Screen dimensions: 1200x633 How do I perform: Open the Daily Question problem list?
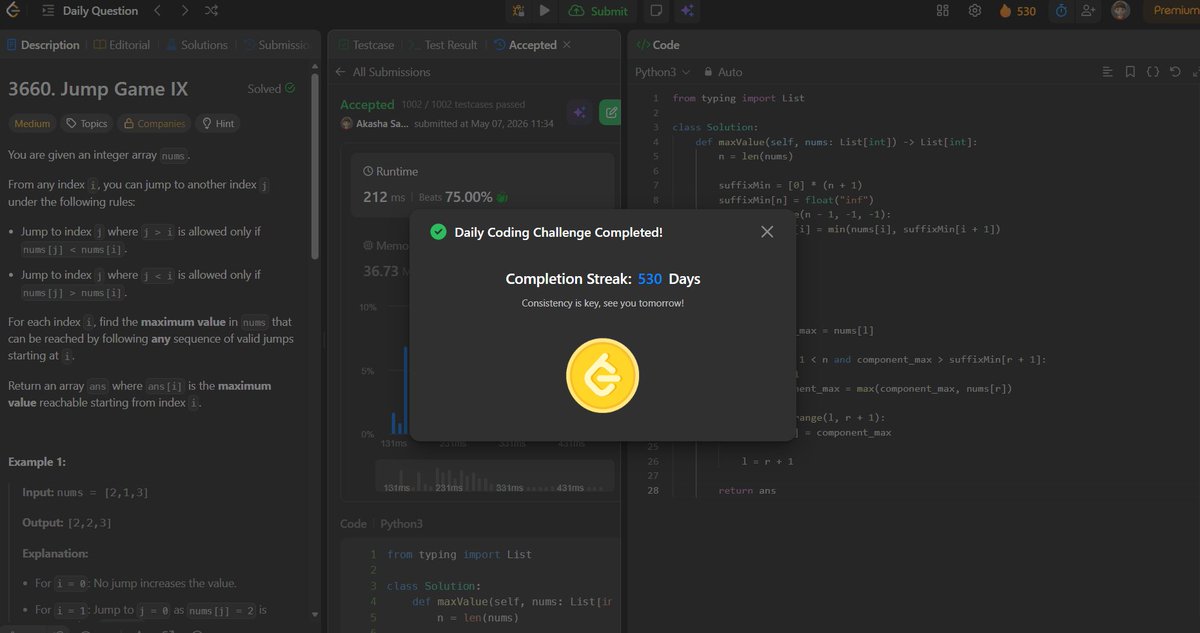(x=90, y=11)
